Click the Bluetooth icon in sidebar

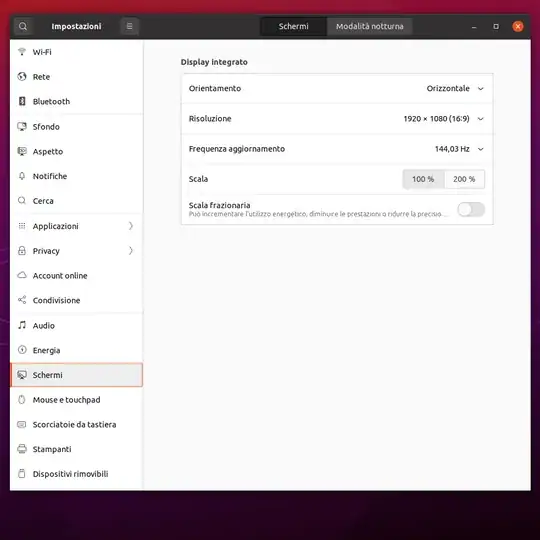tap(22, 101)
